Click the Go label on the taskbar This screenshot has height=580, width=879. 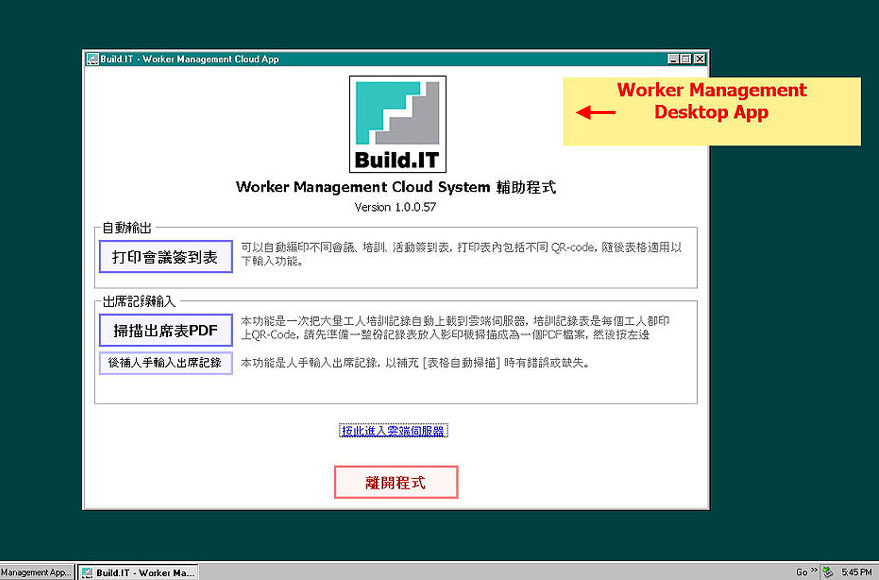click(x=802, y=572)
